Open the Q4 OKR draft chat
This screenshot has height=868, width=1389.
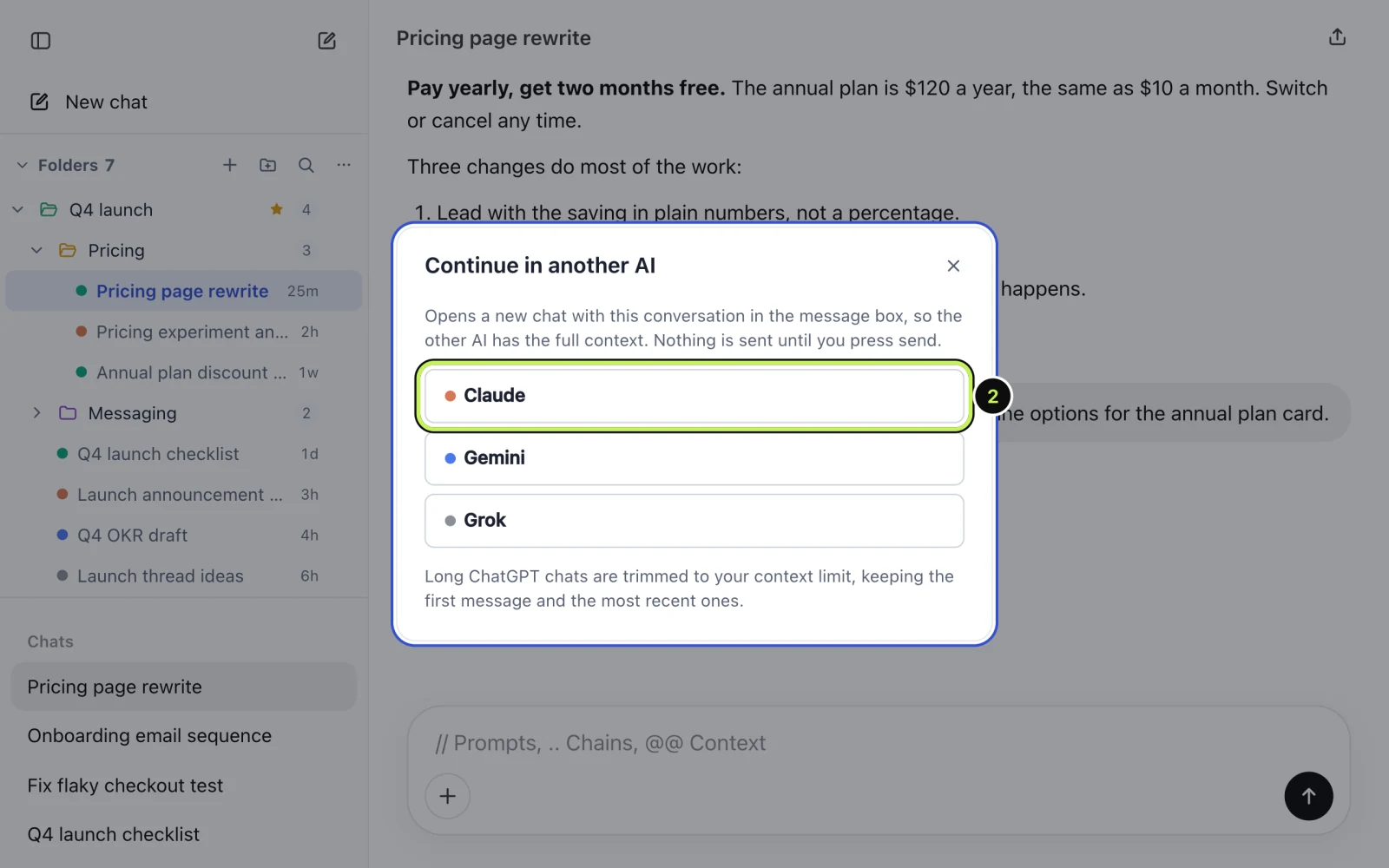[x=184, y=536]
